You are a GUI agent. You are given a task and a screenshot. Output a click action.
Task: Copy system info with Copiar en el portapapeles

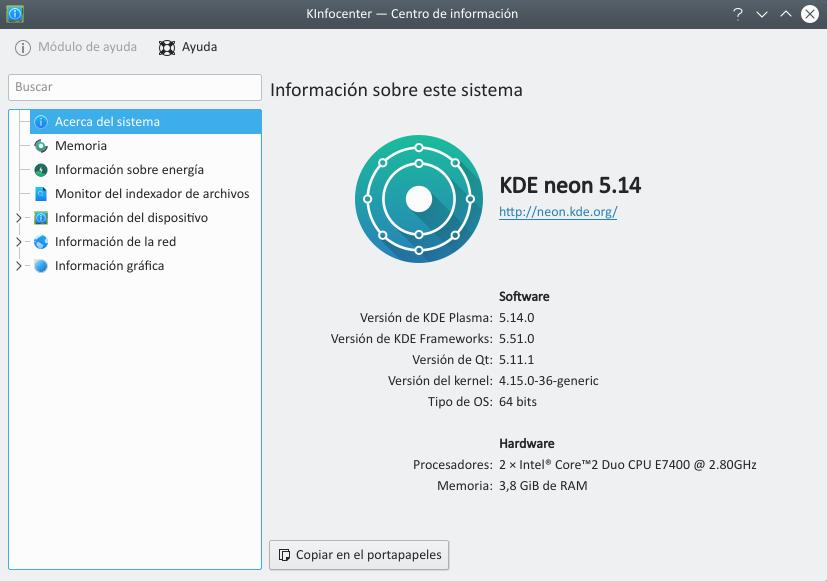[359, 555]
